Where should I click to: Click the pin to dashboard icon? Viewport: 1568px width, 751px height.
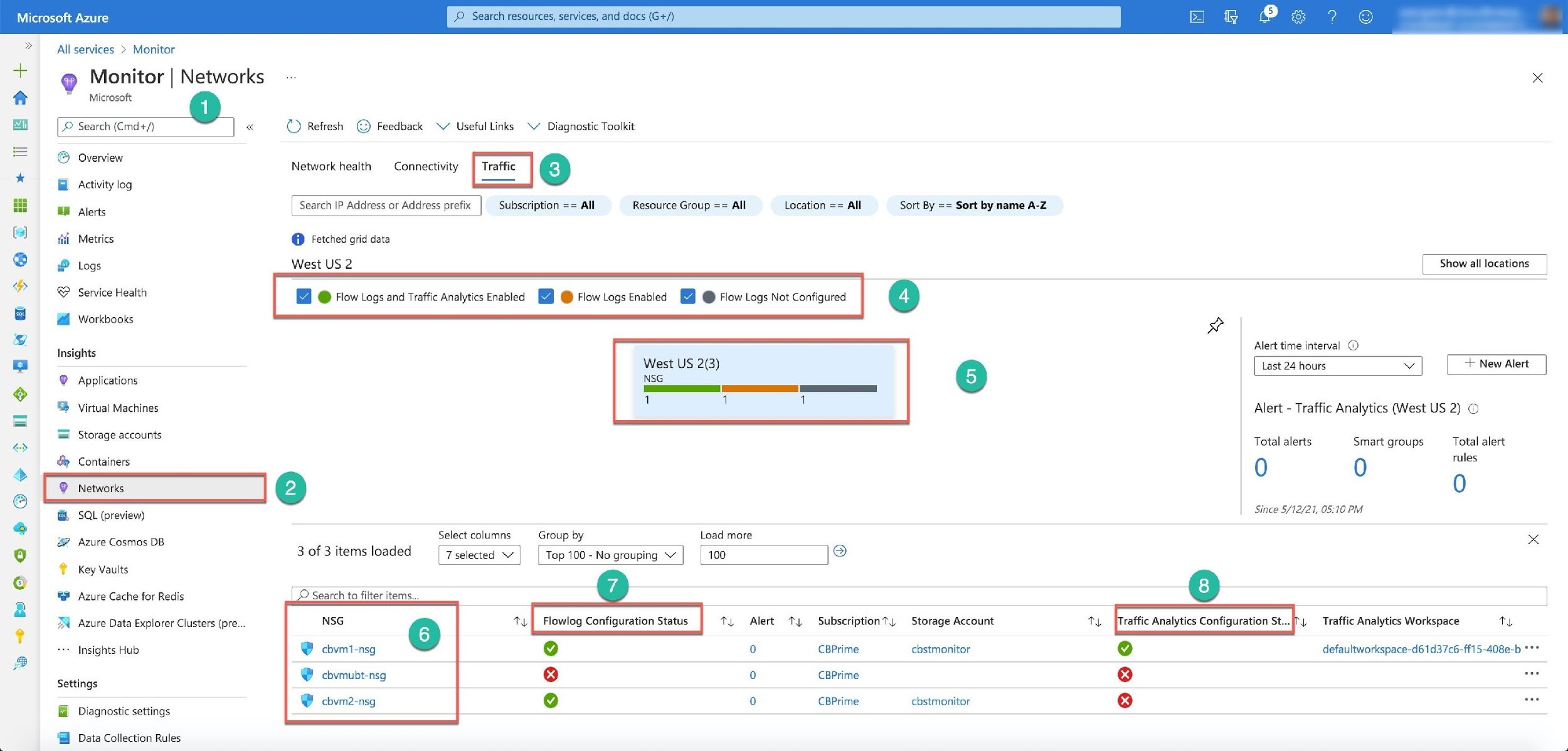point(1215,325)
